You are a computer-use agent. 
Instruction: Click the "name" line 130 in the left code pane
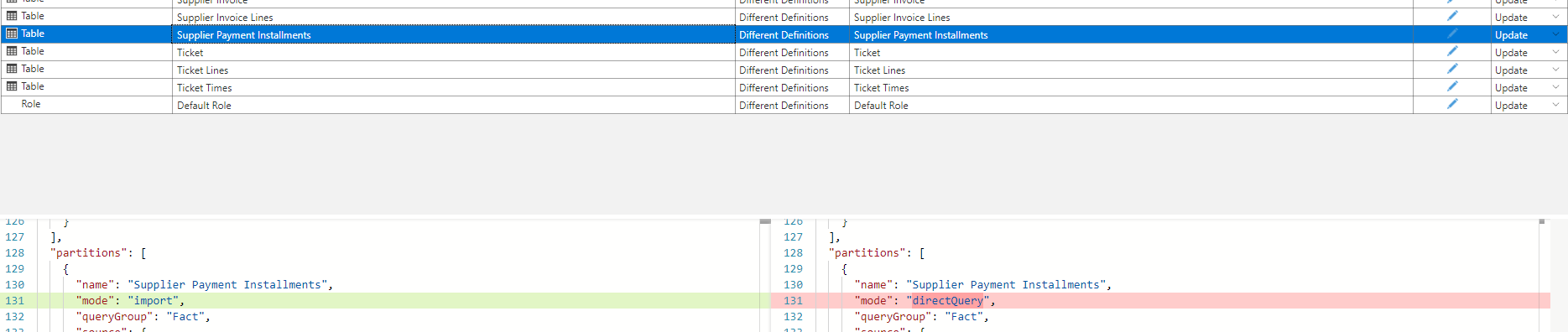205,284
